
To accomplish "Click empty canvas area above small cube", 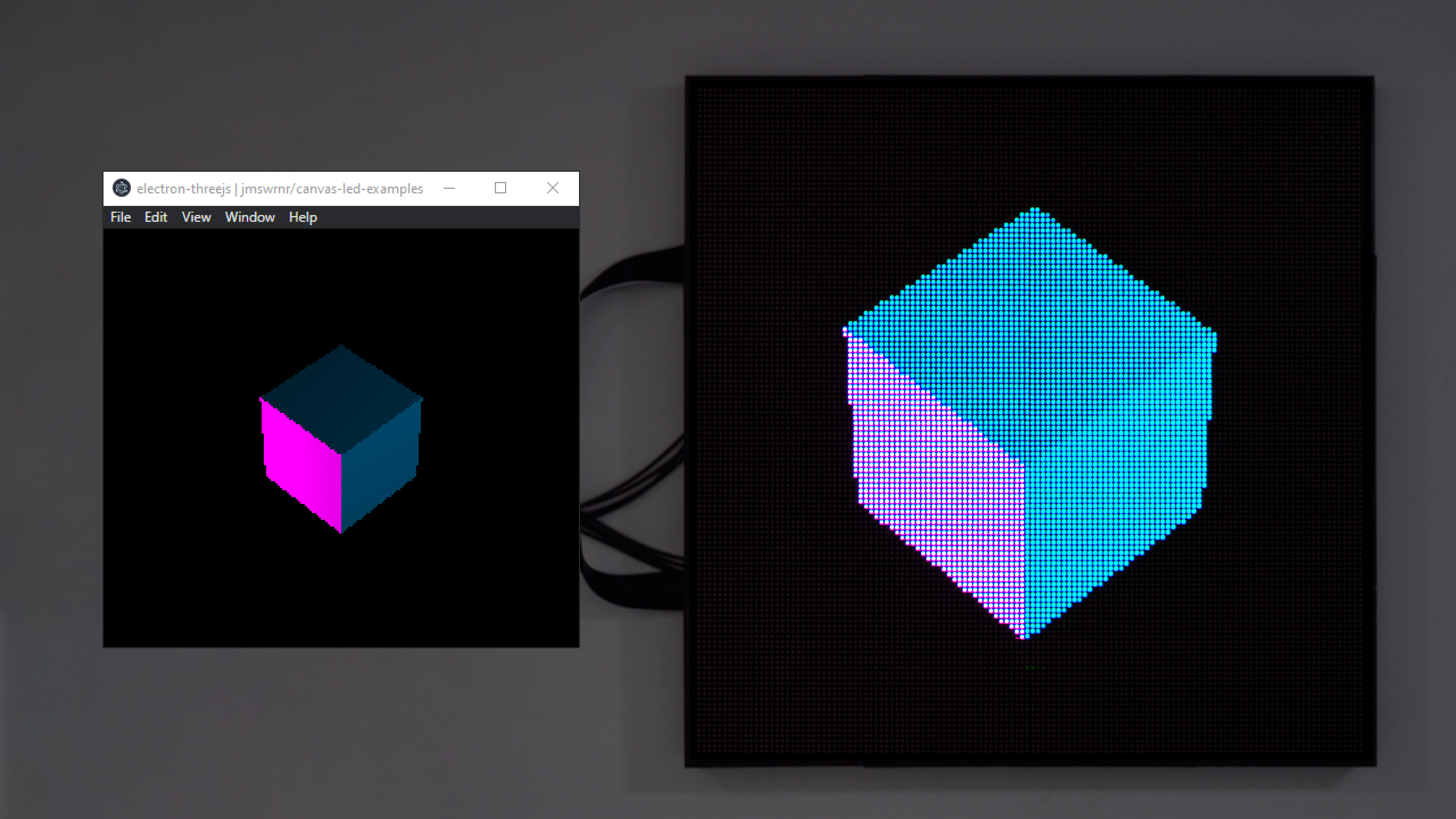I will point(341,282).
